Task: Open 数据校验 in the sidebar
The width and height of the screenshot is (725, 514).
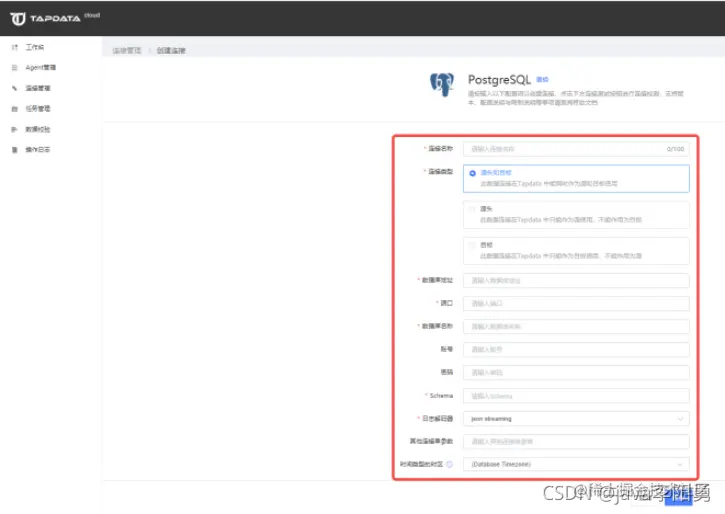Action: coord(38,129)
